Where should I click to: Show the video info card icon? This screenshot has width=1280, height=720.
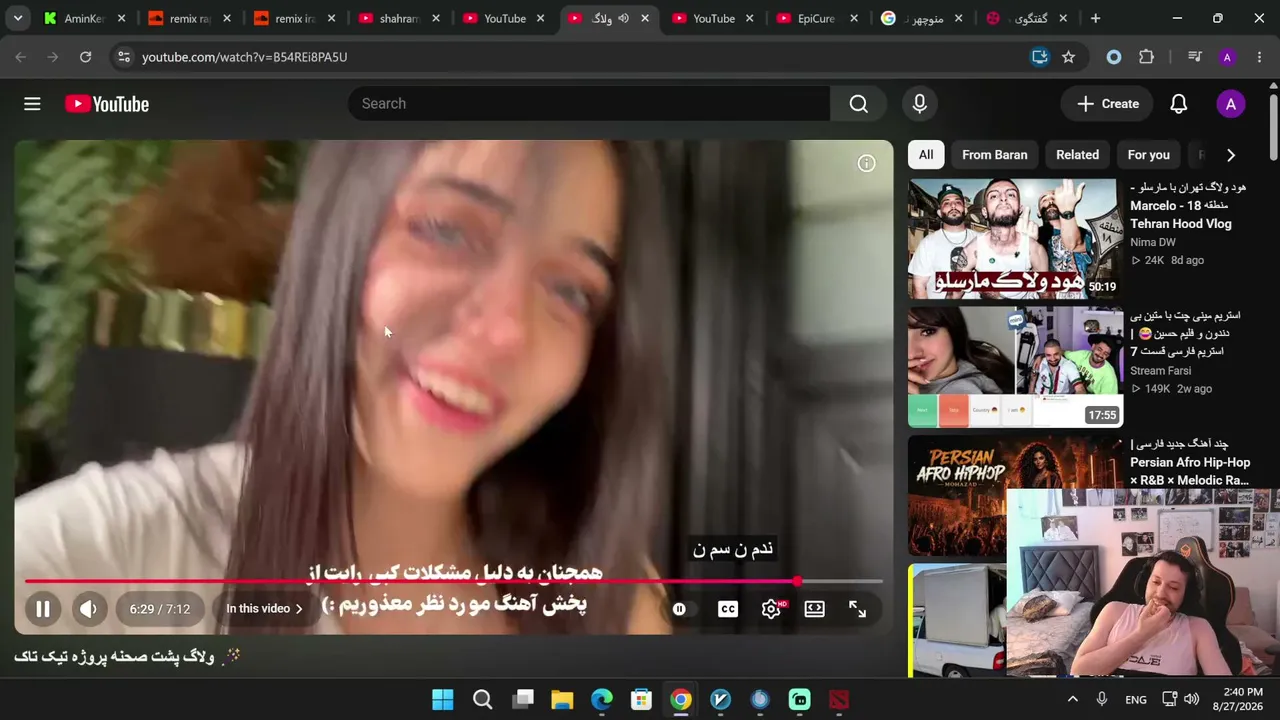click(x=867, y=163)
